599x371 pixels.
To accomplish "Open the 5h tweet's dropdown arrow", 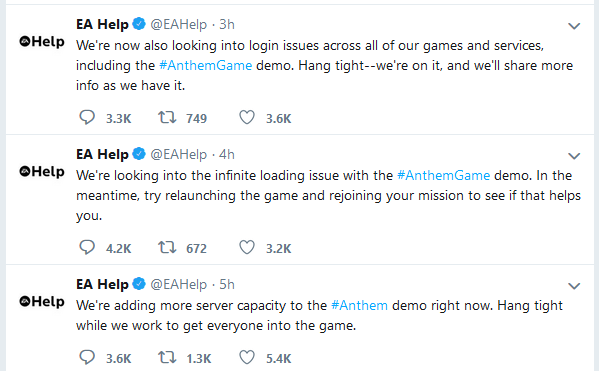I will tap(574, 286).
